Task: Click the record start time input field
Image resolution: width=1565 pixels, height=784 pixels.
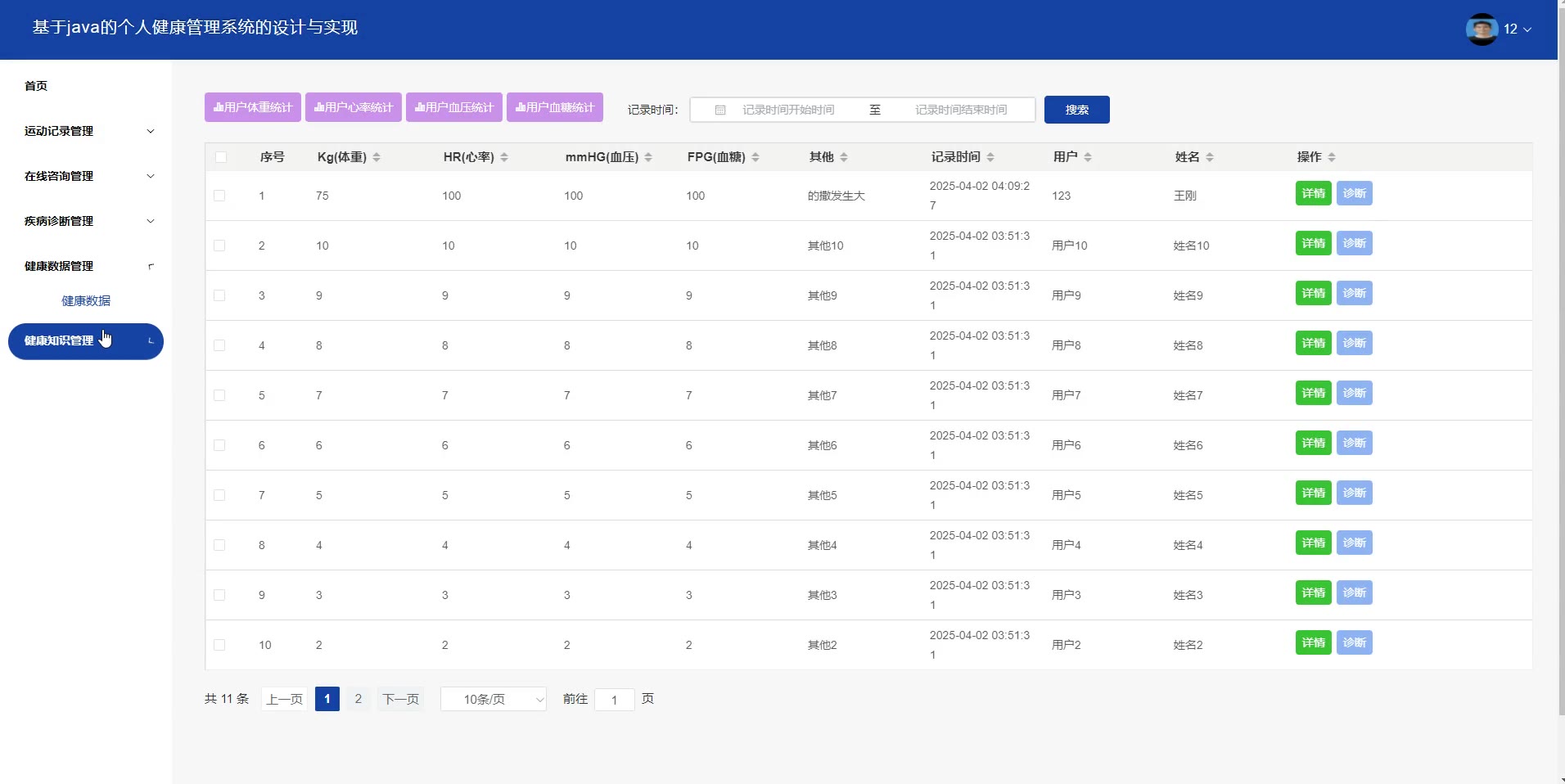Action: point(788,110)
